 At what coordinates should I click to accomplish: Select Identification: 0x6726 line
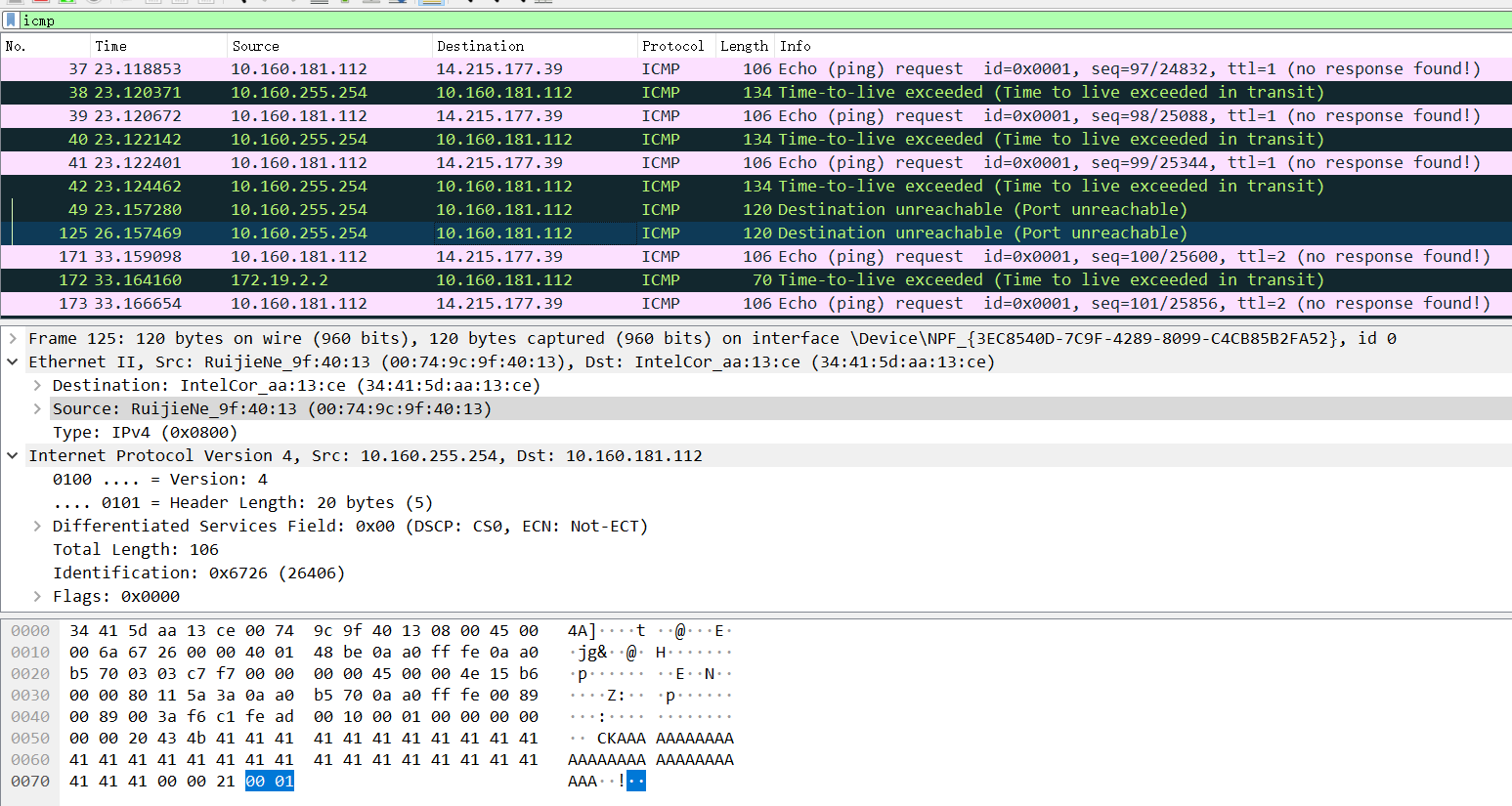(x=198, y=573)
